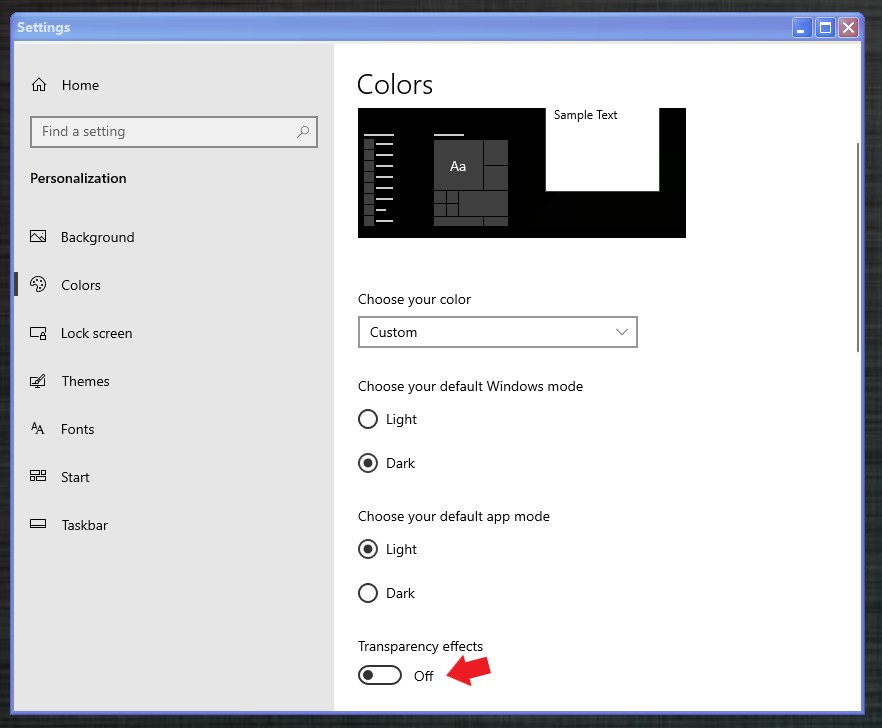Click the search magnifier icon
882x728 pixels.
coord(303,132)
